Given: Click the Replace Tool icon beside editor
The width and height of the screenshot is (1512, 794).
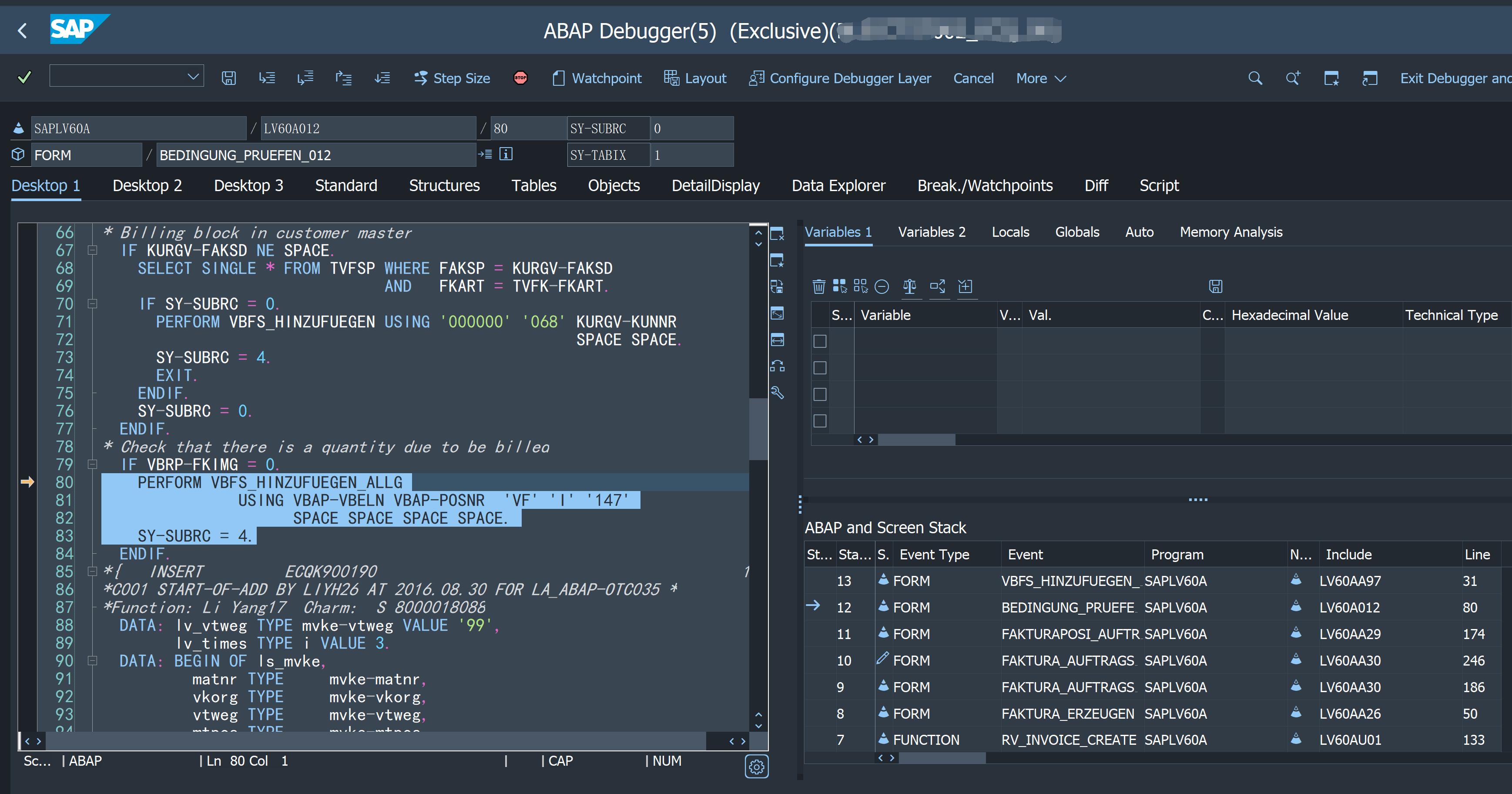Looking at the screenshot, I should click(x=777, y=286).
